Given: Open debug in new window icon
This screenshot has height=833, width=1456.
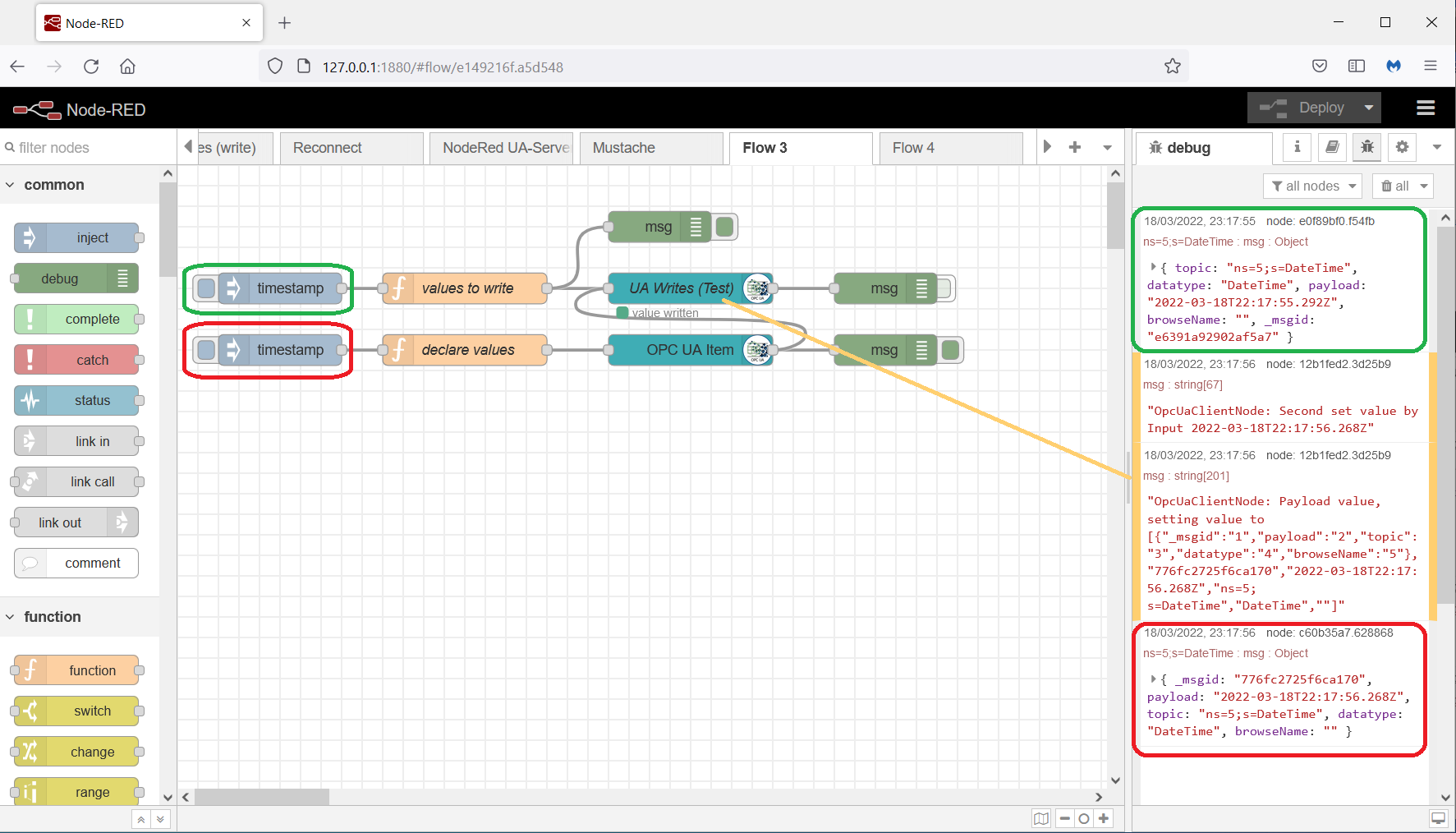Looking at the screenshot, I should point(1438,818).
